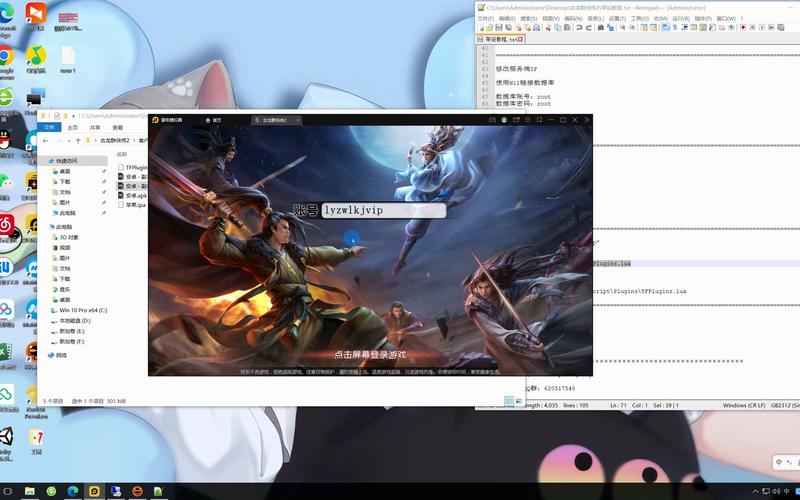Image resolution: width=800 pixels, height=500 pixels.
Task: Click the volume icon in system tray
Action: click(x=776, y=492)
